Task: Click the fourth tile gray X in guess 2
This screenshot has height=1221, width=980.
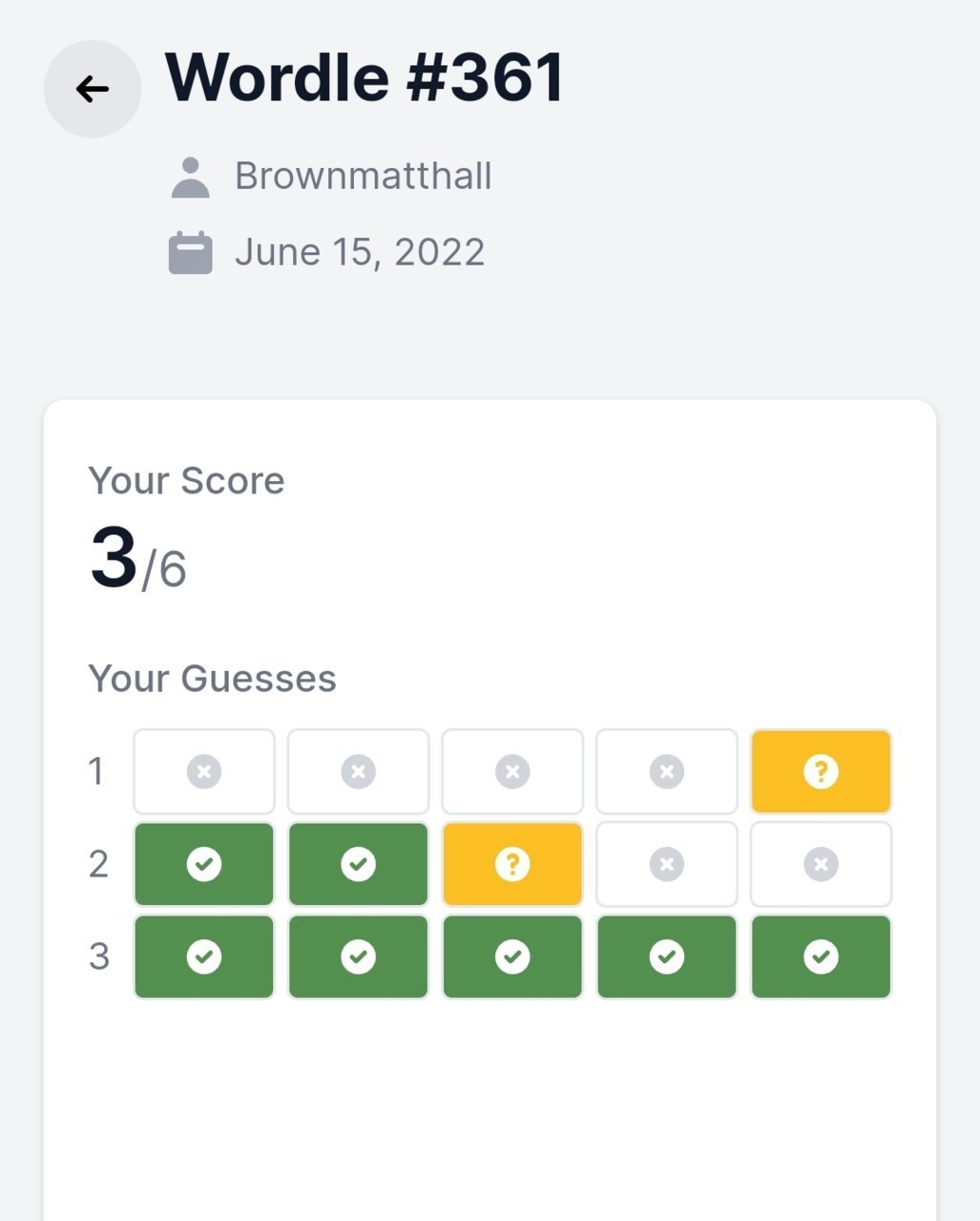Action: point(667,864)
